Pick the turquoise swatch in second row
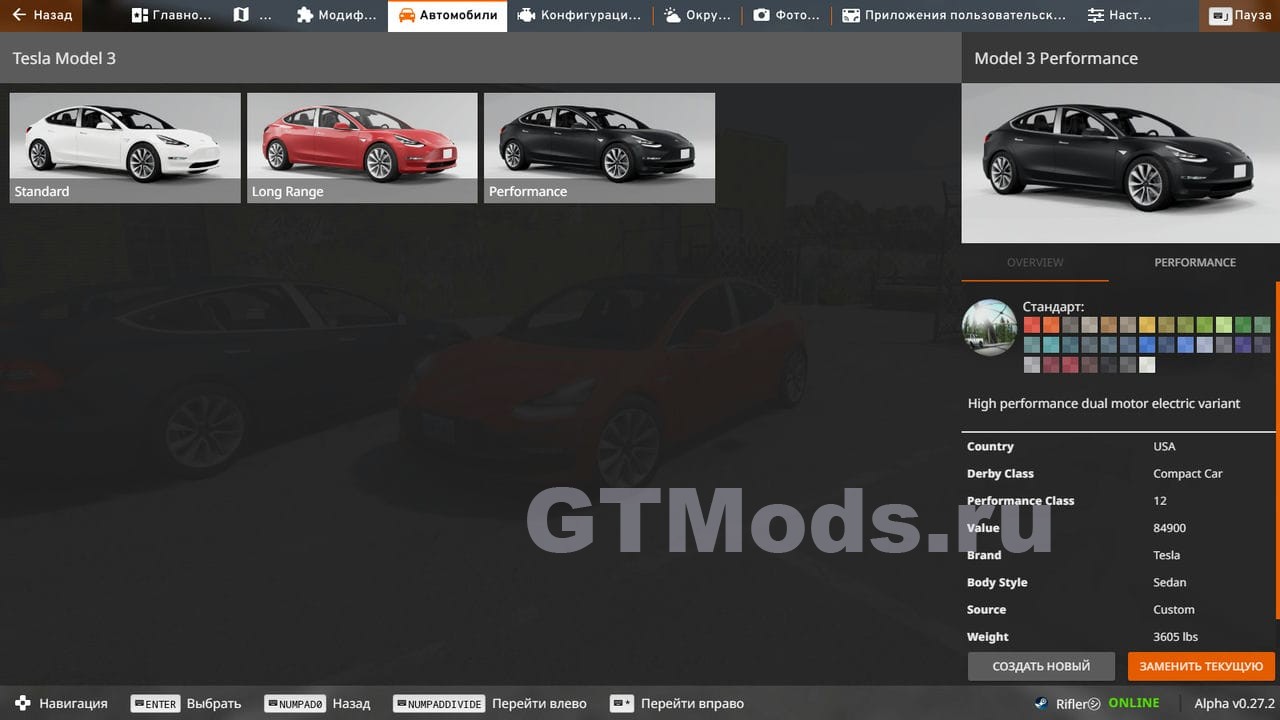The image size is (1280, 720). tap(1051, 344)
